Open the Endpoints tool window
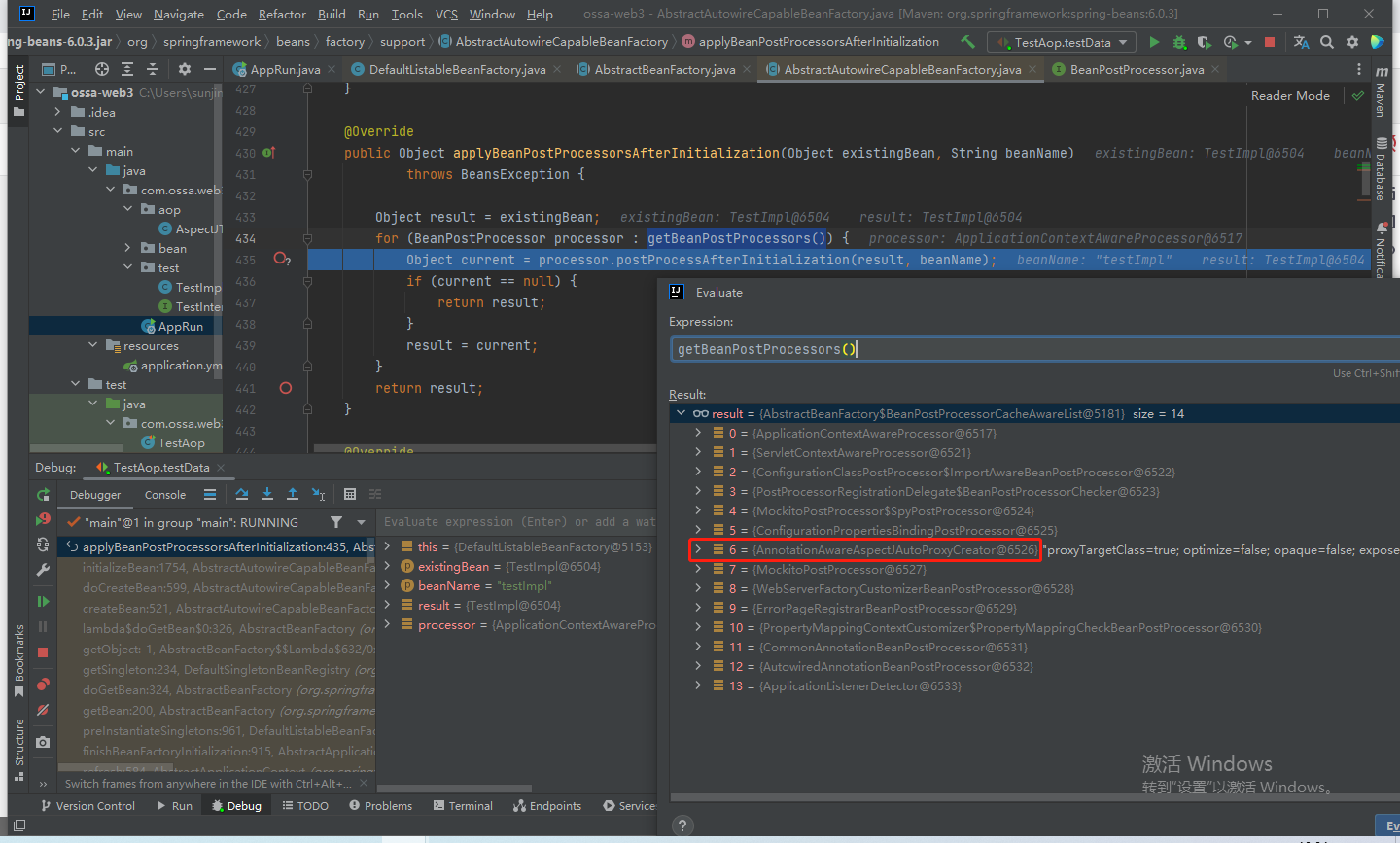Image resolution: width=1400 pixels, height=843 pixels. [547, 805]
